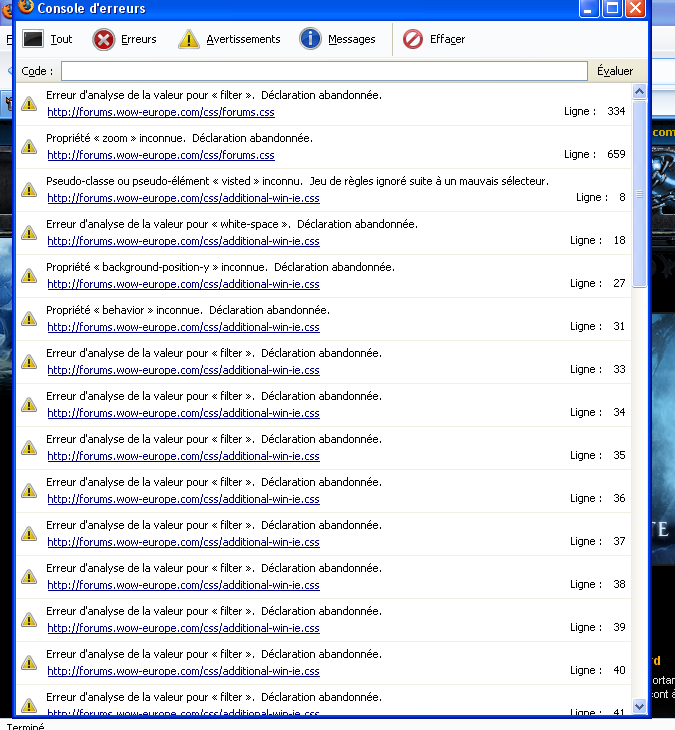Maximize the Console d'erreurs window
The width and height of the screenshot is (675, 730).
tap(612, 8)
